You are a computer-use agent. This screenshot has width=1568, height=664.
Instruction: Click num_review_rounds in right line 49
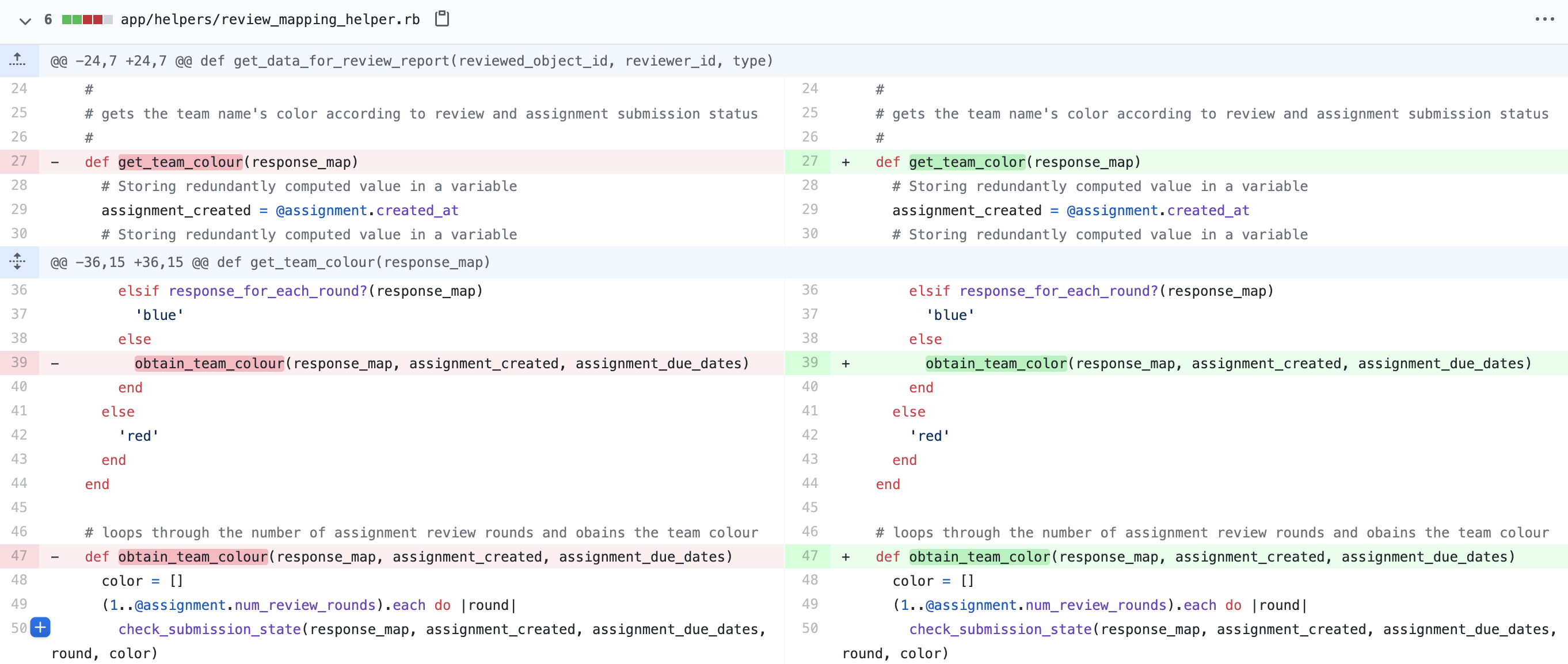[1095, 605]
